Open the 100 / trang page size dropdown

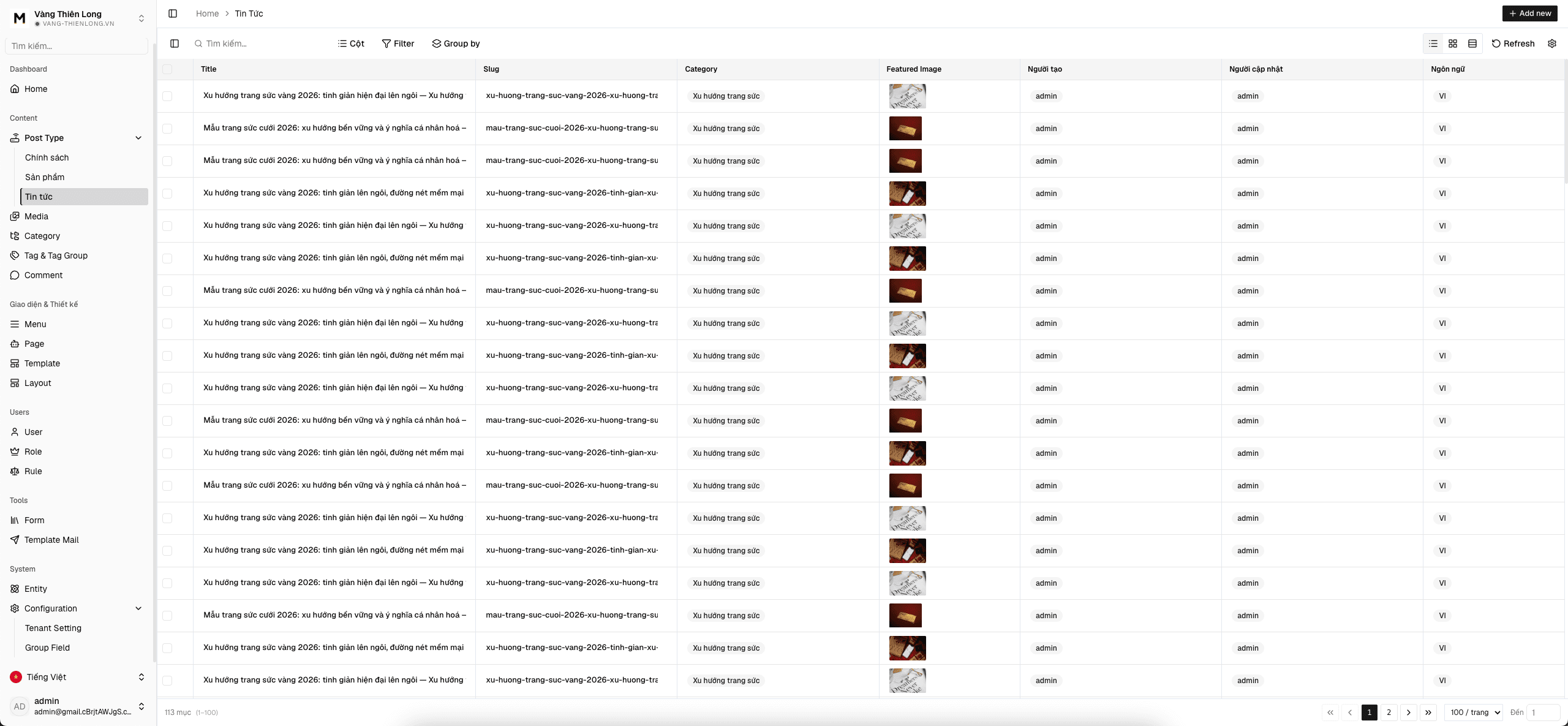coord(1474,713)
